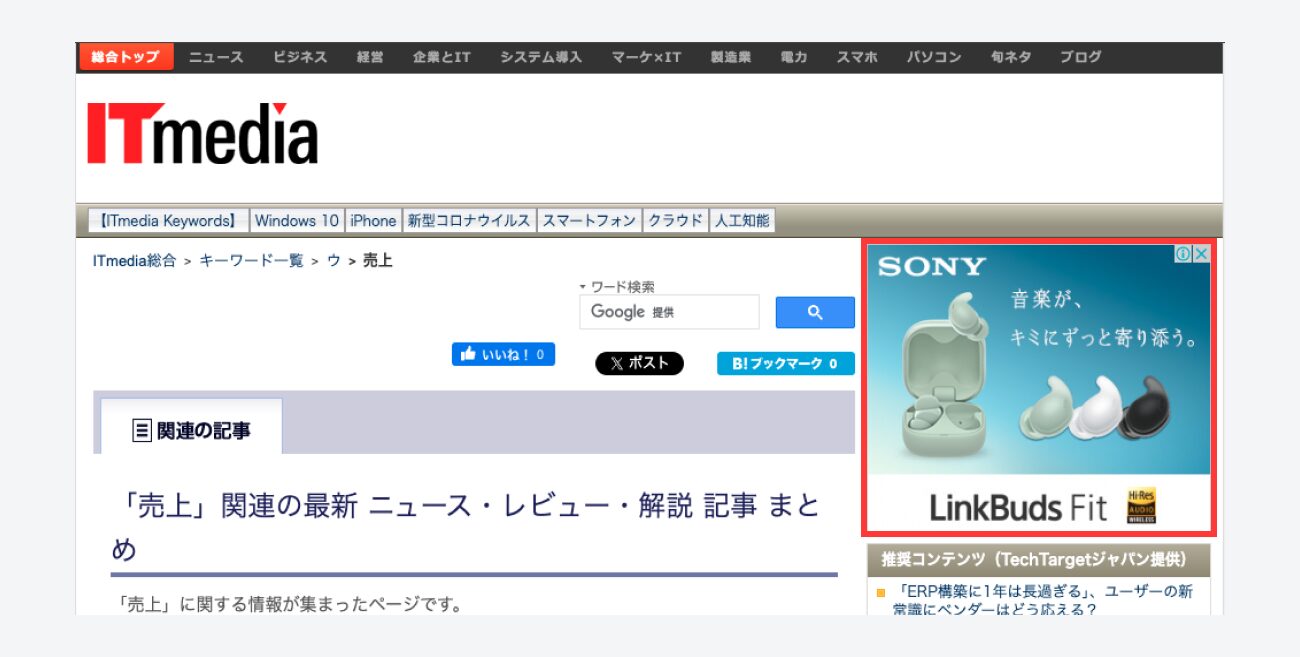Open the ブログ menu item

pos(1081,57)
